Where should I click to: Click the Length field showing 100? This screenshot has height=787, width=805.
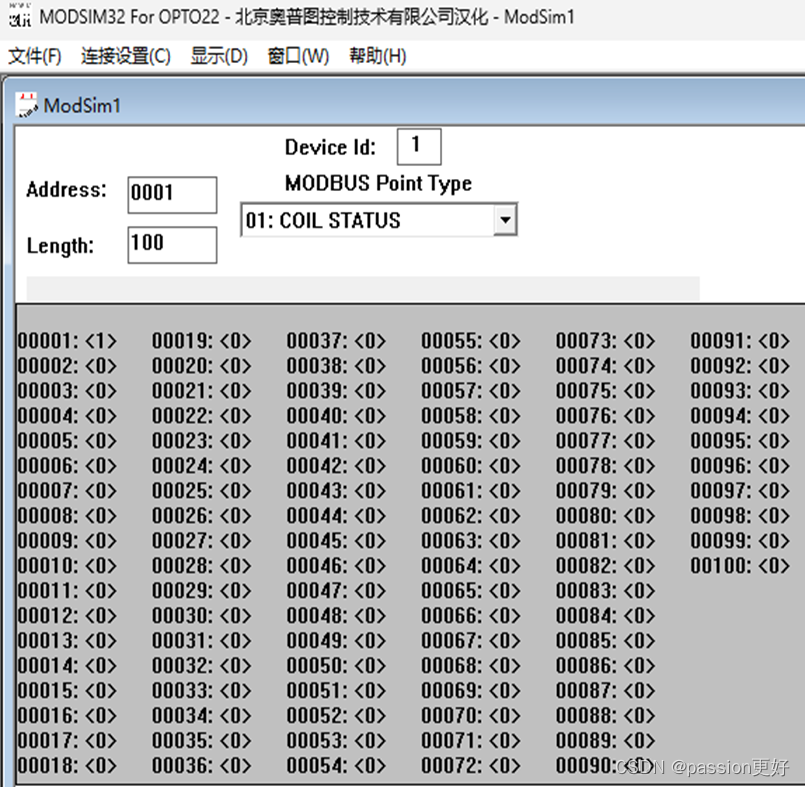click(x=172, y=245)
